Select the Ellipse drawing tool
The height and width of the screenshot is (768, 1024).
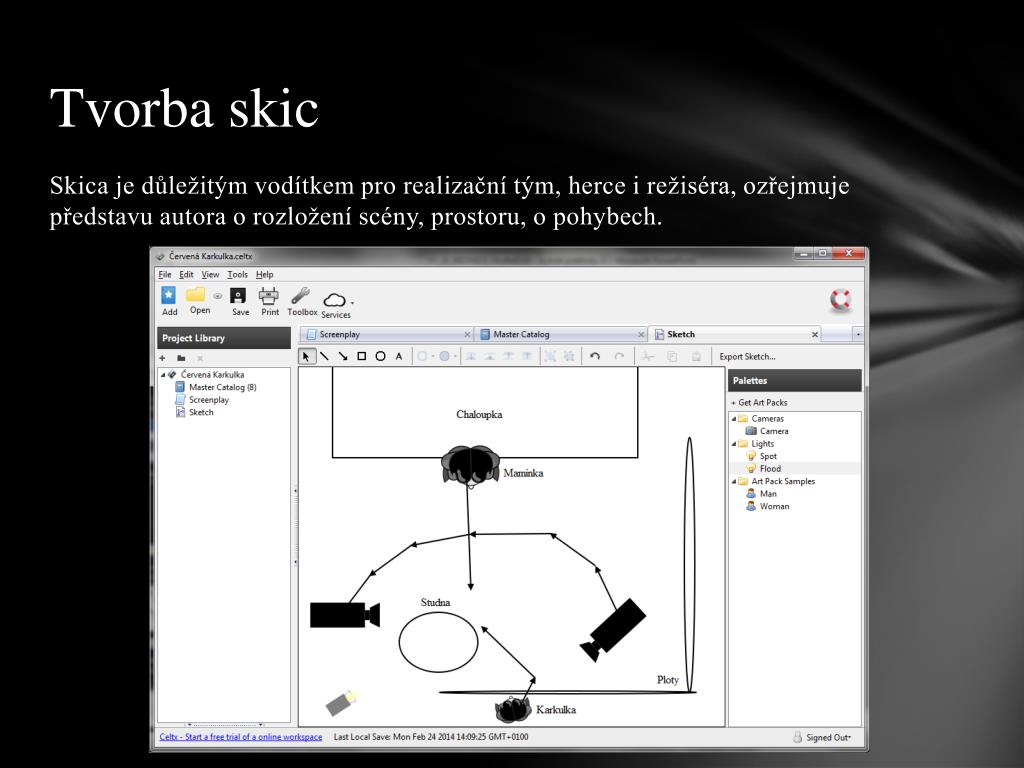point(380,357)
